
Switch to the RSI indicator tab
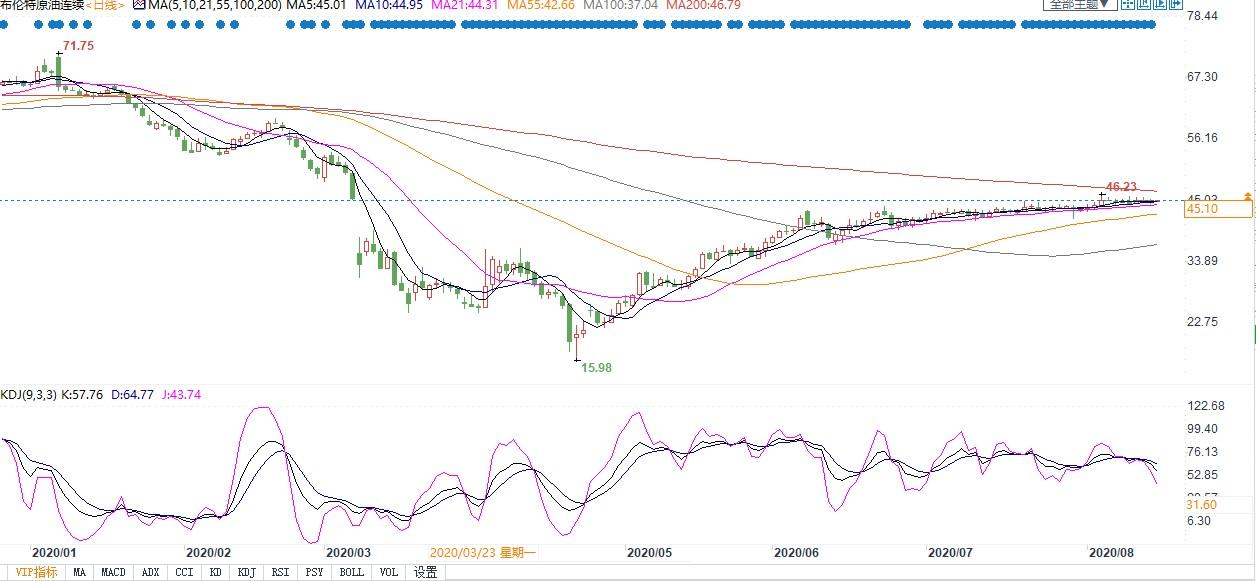280,572
